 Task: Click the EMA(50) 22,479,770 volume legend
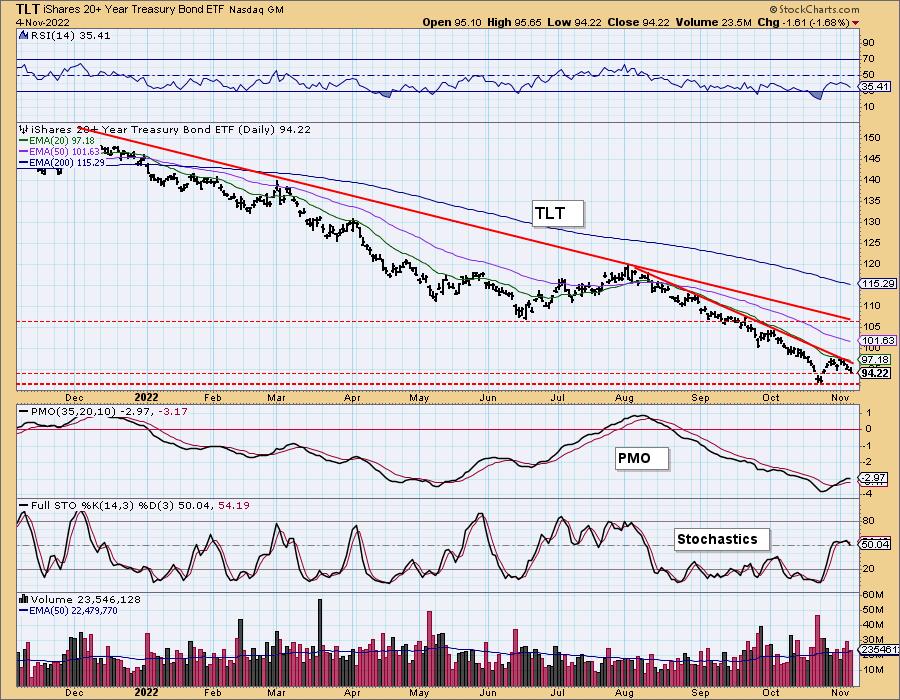point(68,610)
